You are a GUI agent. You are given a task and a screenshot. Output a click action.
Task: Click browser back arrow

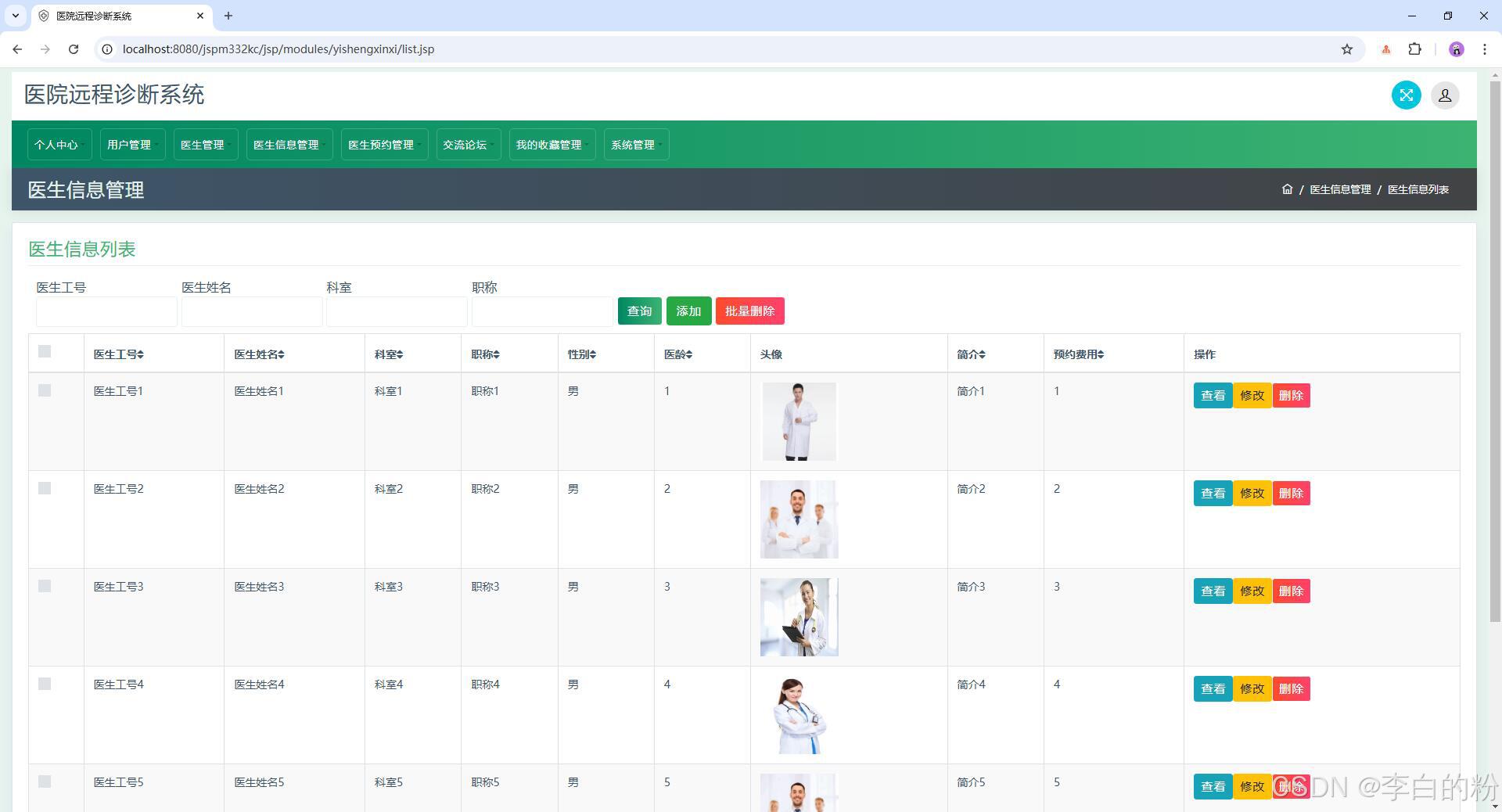click(x=17, y=49)
